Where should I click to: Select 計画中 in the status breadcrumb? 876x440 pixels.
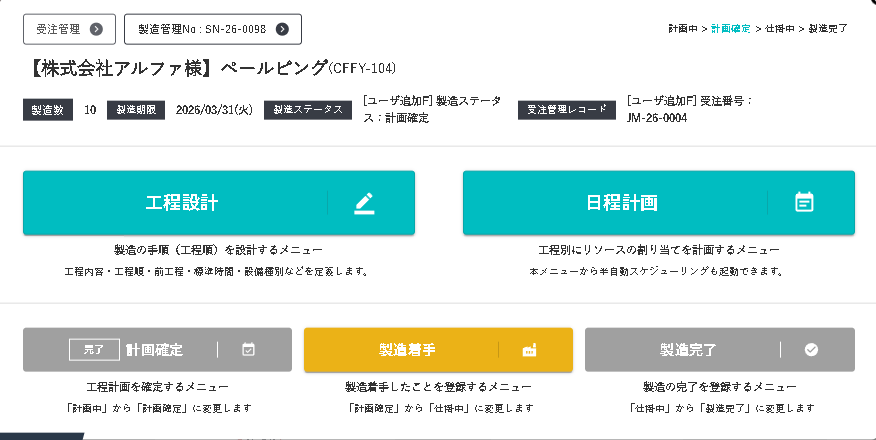coord(683,28)
